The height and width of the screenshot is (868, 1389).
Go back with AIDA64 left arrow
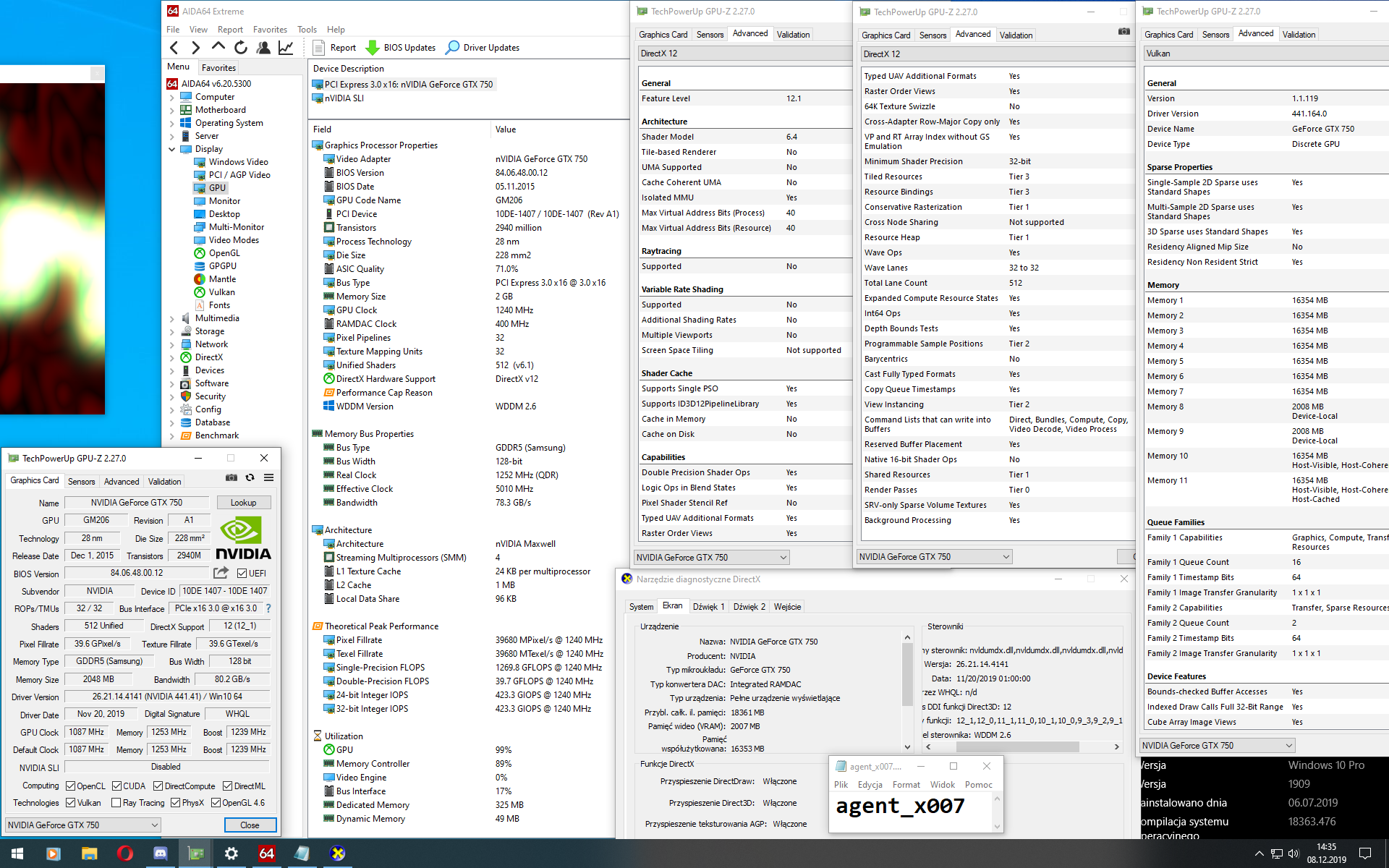pos(174,48)
